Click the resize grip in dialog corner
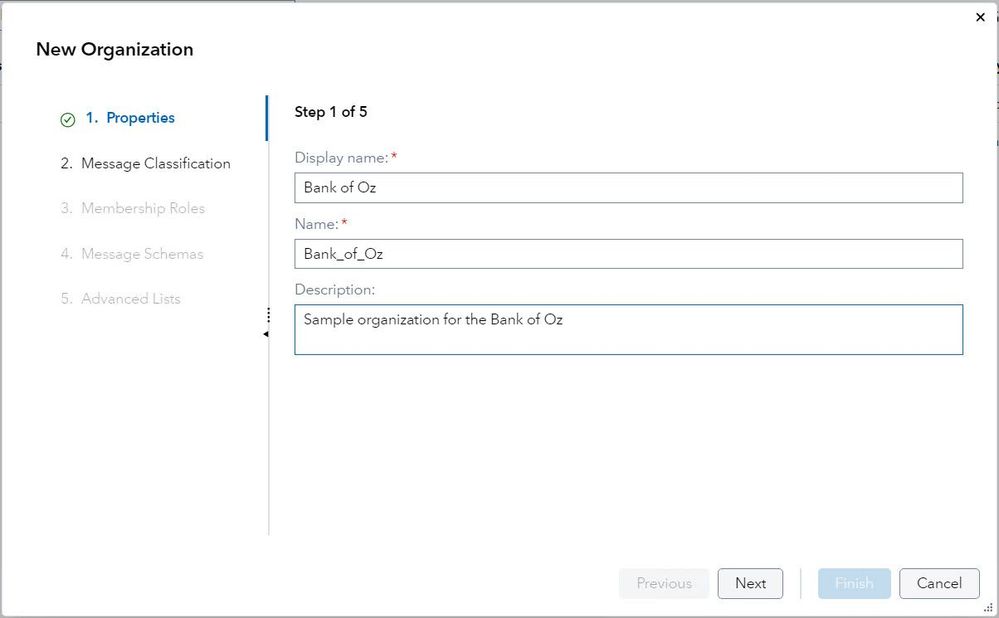This screenshot has height=618, width=999. pos(988,607)
